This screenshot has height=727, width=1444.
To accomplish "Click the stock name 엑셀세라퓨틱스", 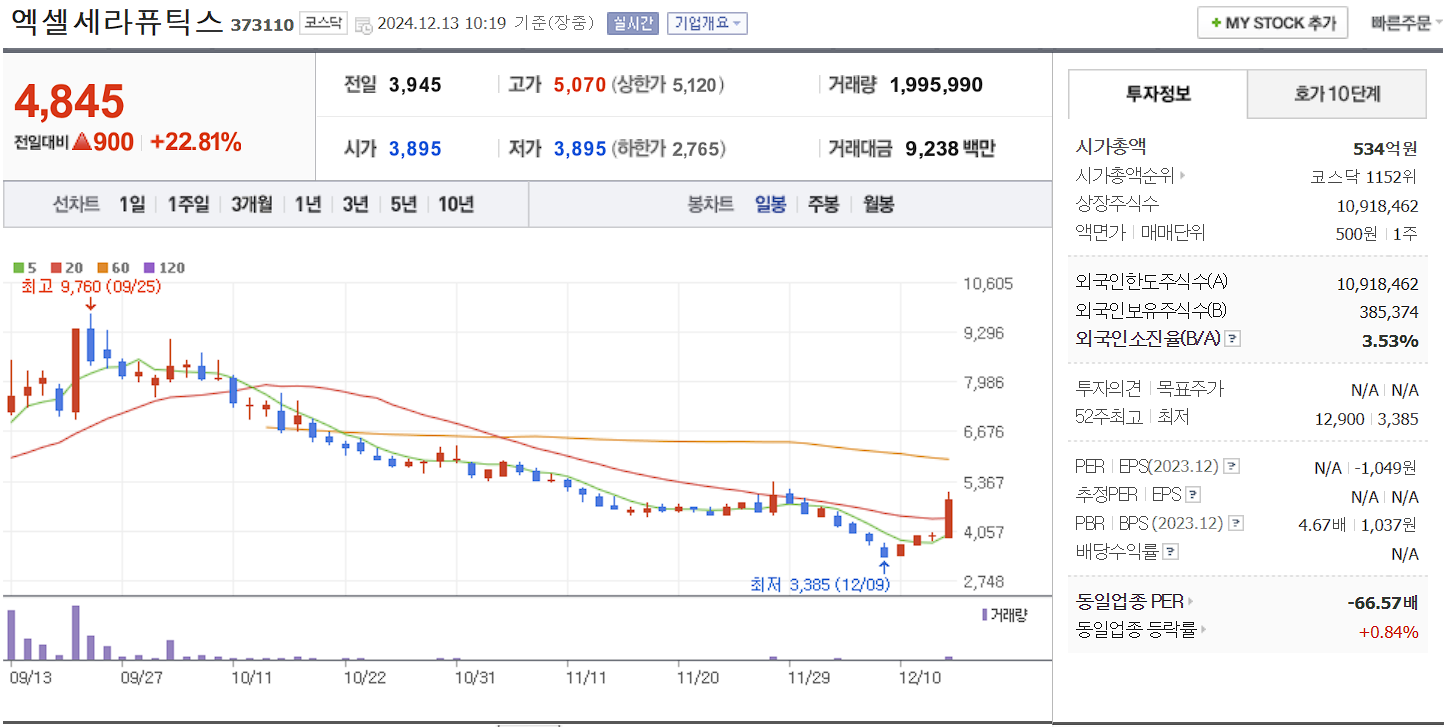I will pos(117,22).
